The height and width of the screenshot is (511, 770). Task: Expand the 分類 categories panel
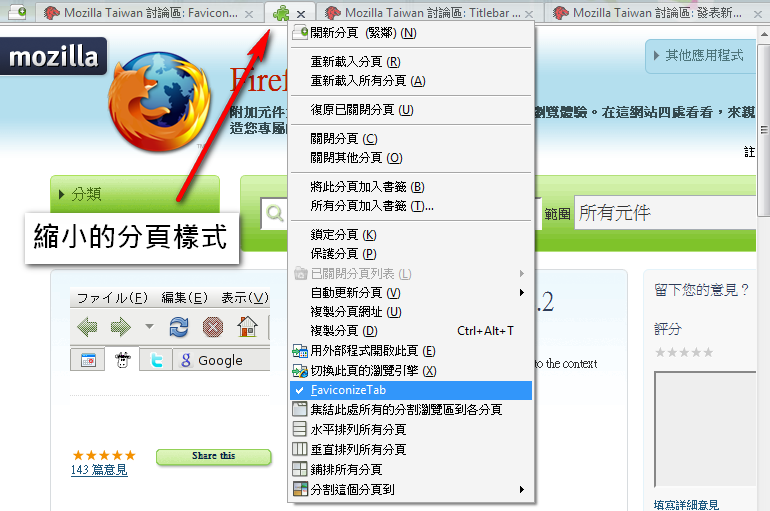point(135,194)
